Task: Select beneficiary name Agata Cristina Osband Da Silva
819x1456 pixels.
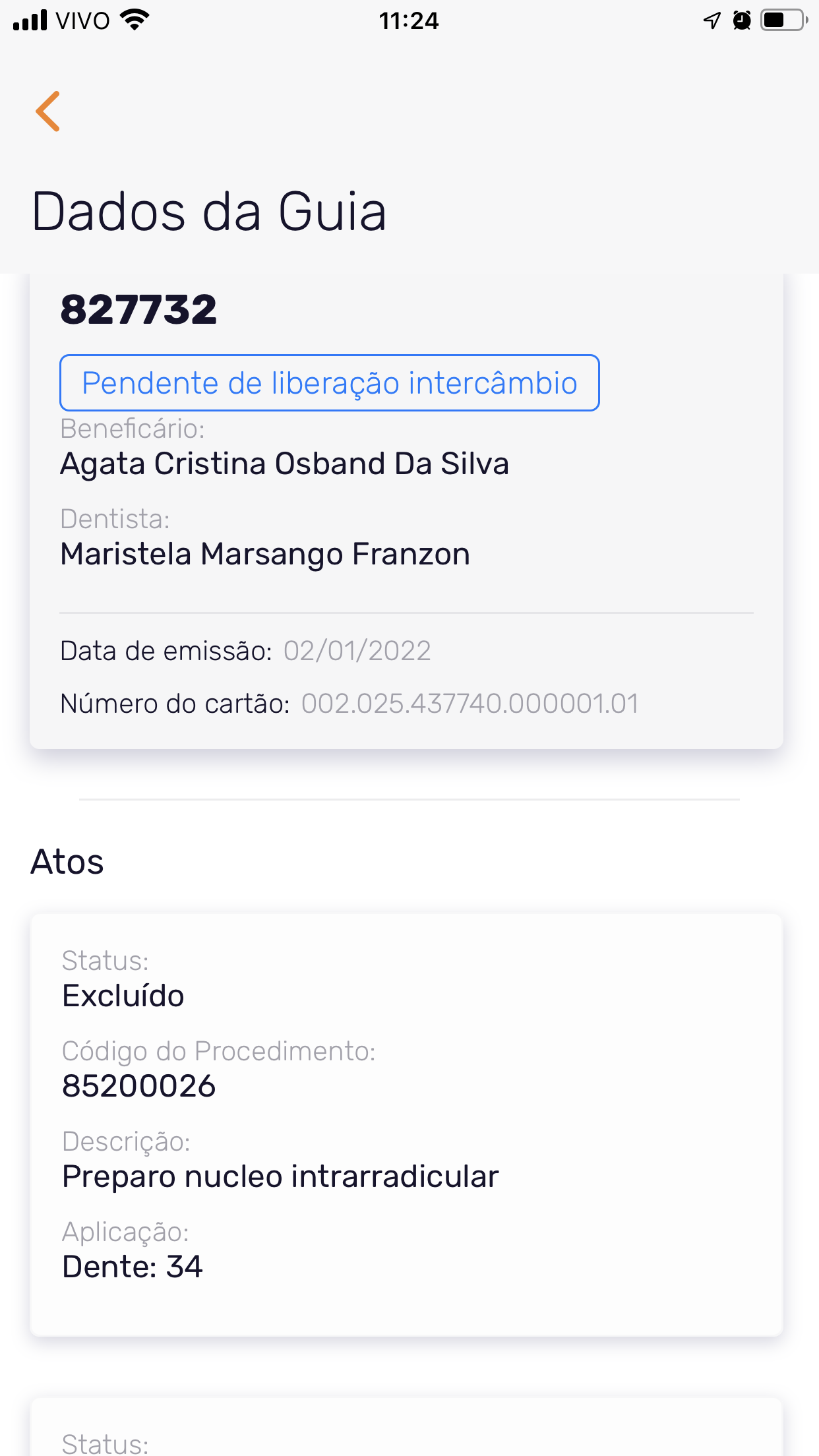Action: tap(284, 464)
